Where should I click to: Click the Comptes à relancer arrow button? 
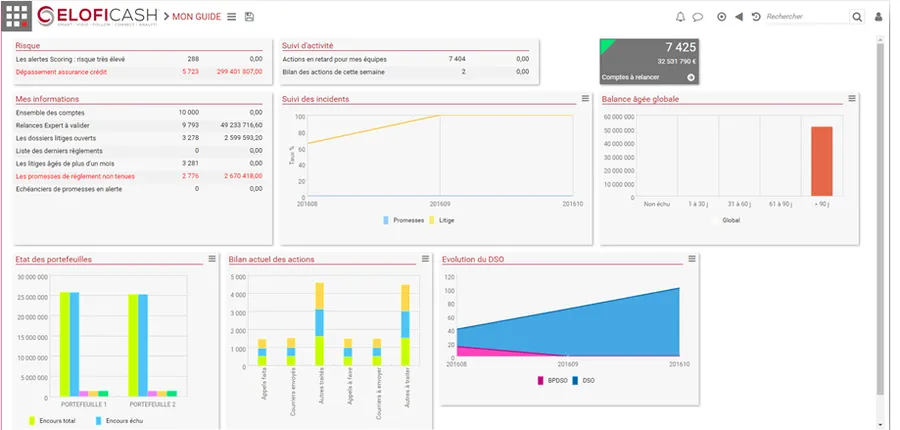click(691, 77)
